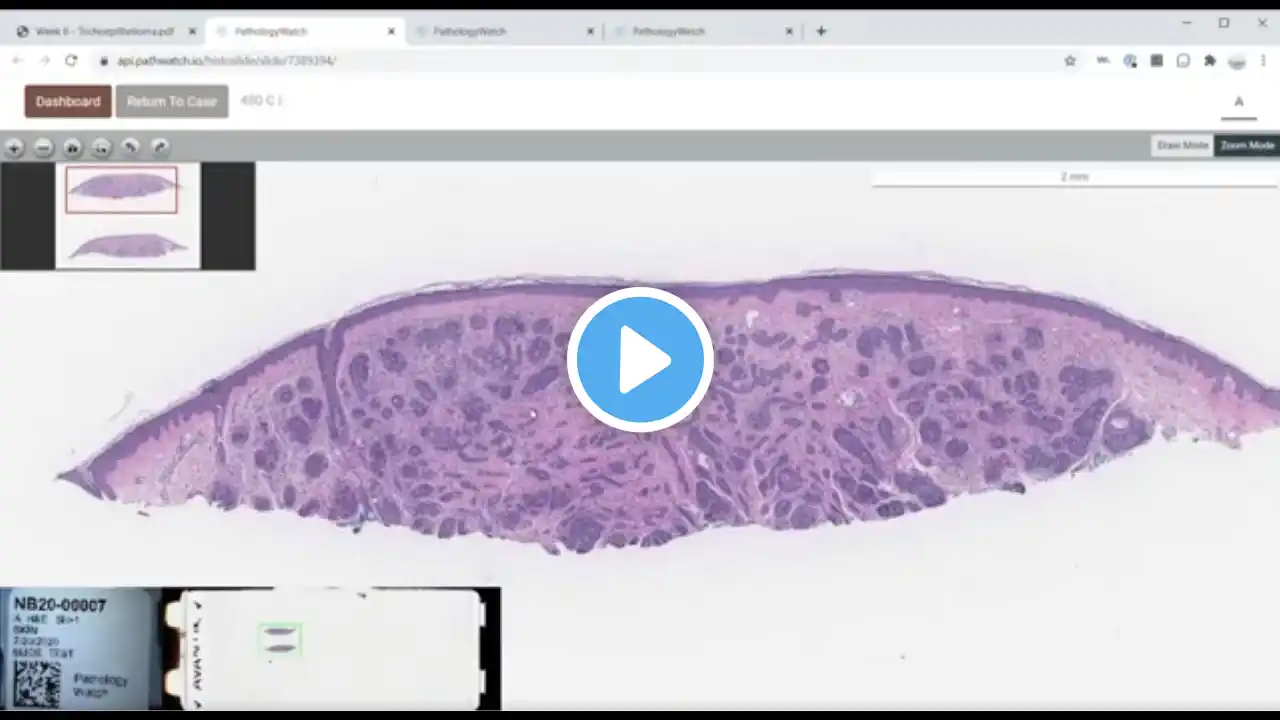Open the browser profile avatar menu
Viewport: 1280px width, 720px height.
pyautogui.click(x=1237, y=61)
